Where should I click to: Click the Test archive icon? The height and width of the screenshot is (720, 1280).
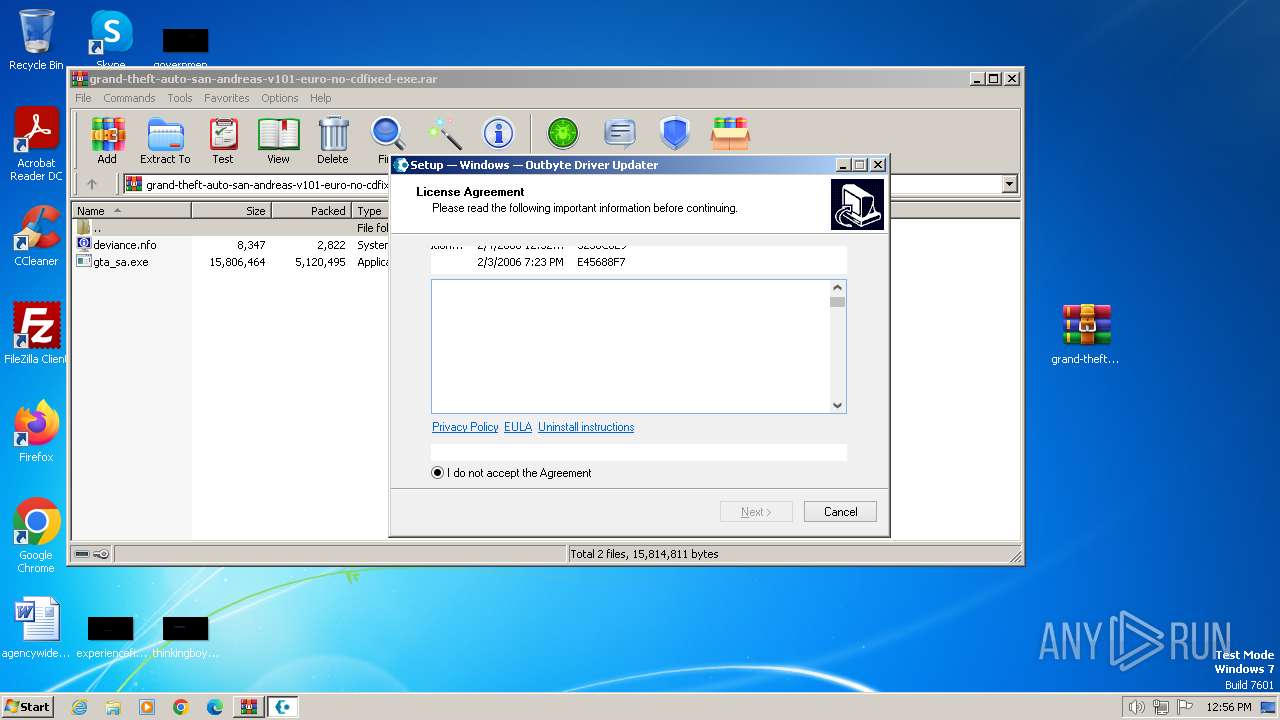pyautogui.click(x=223, y=140)
